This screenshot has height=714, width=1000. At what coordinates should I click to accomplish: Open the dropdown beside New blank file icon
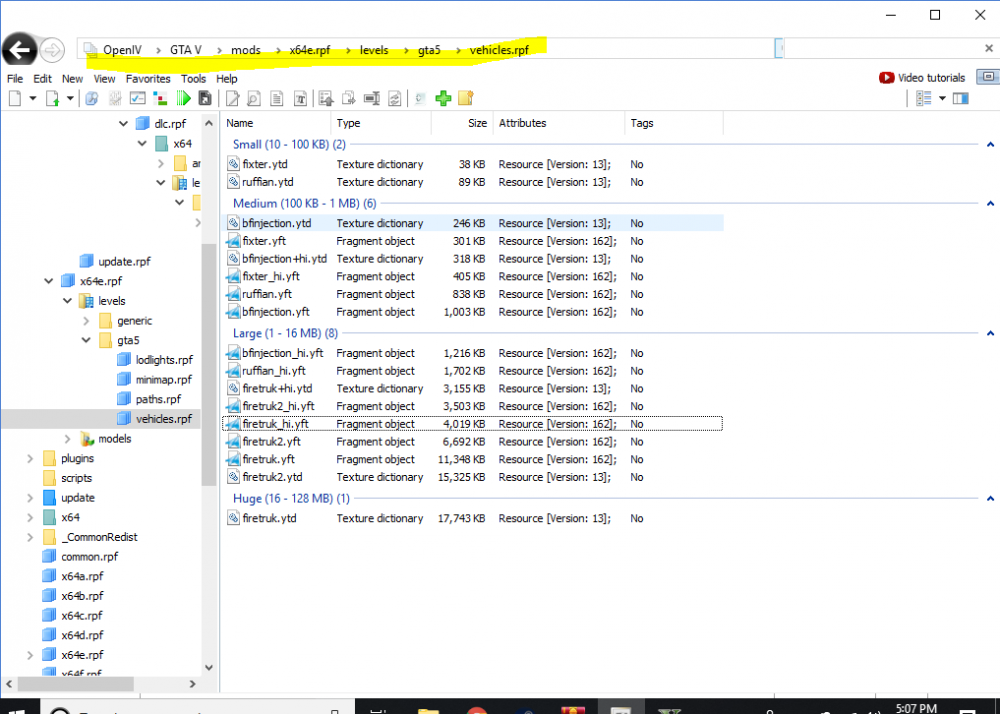click(33, 98)
